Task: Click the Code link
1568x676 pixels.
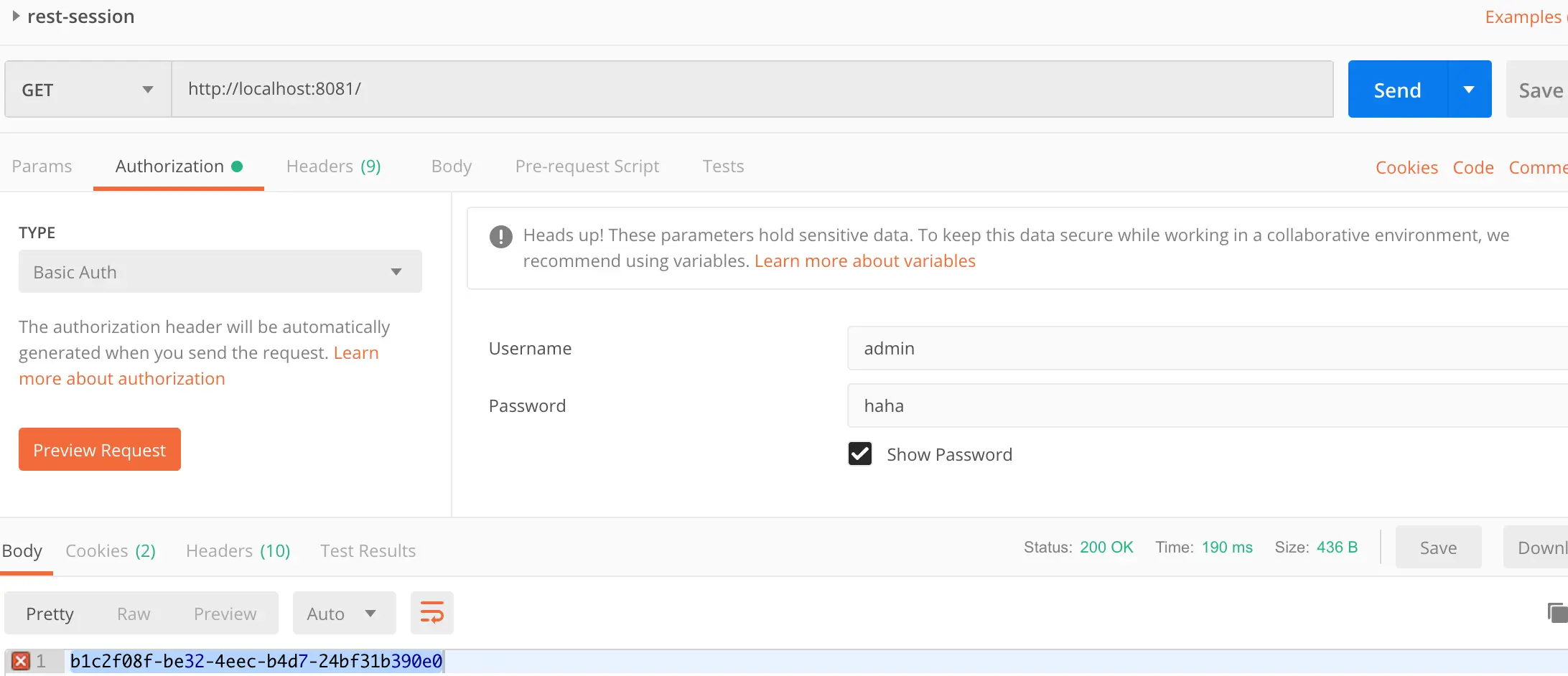Action: point(1473,167)
